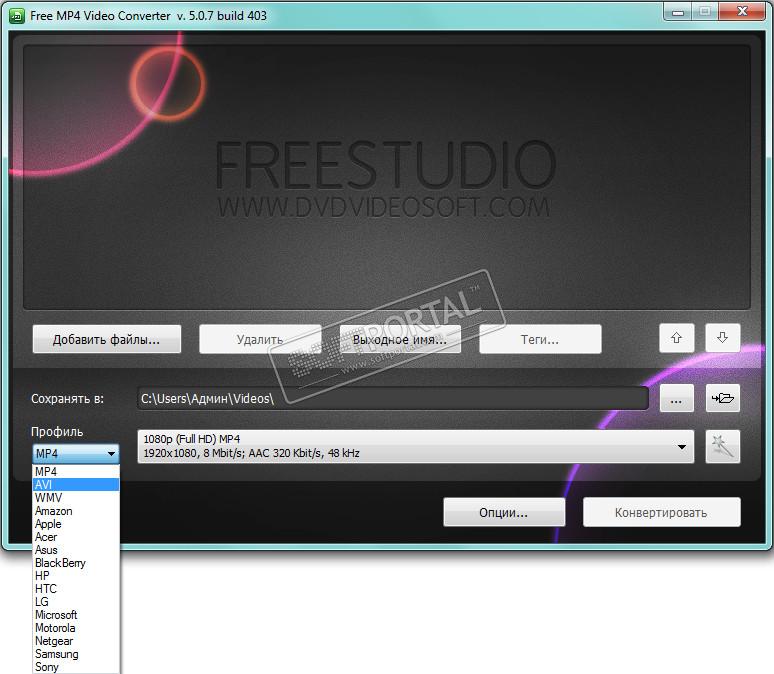This screenshot has width=774, height=674.
Task: Click the empty file list preview area
Action: tap(387, 177)
